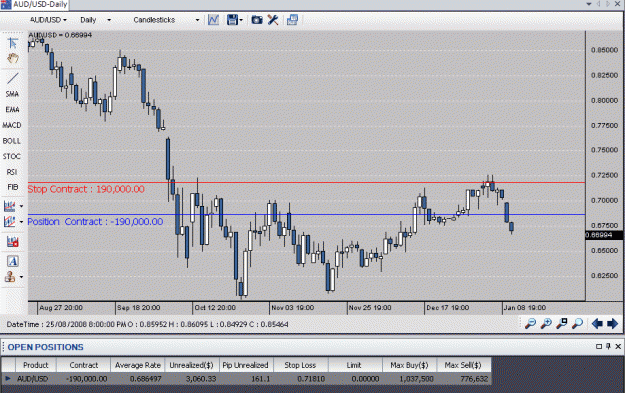Image resolution: width=625 pixels, height=393 pixels.
Task: Open the chart window list dropdown arrow
Action: [x=589, y=4]
